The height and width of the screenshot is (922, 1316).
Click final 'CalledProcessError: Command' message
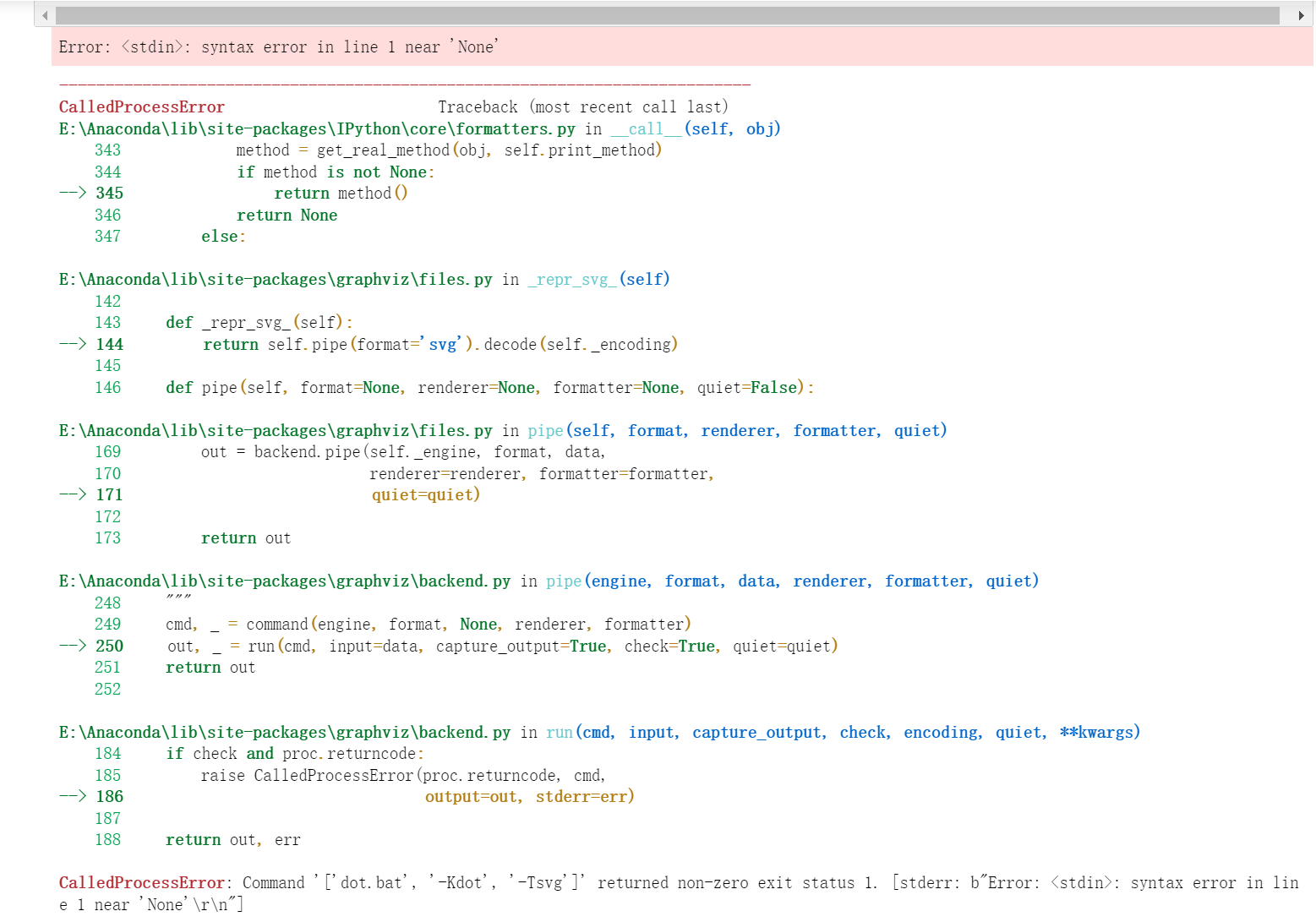(679, 894)
